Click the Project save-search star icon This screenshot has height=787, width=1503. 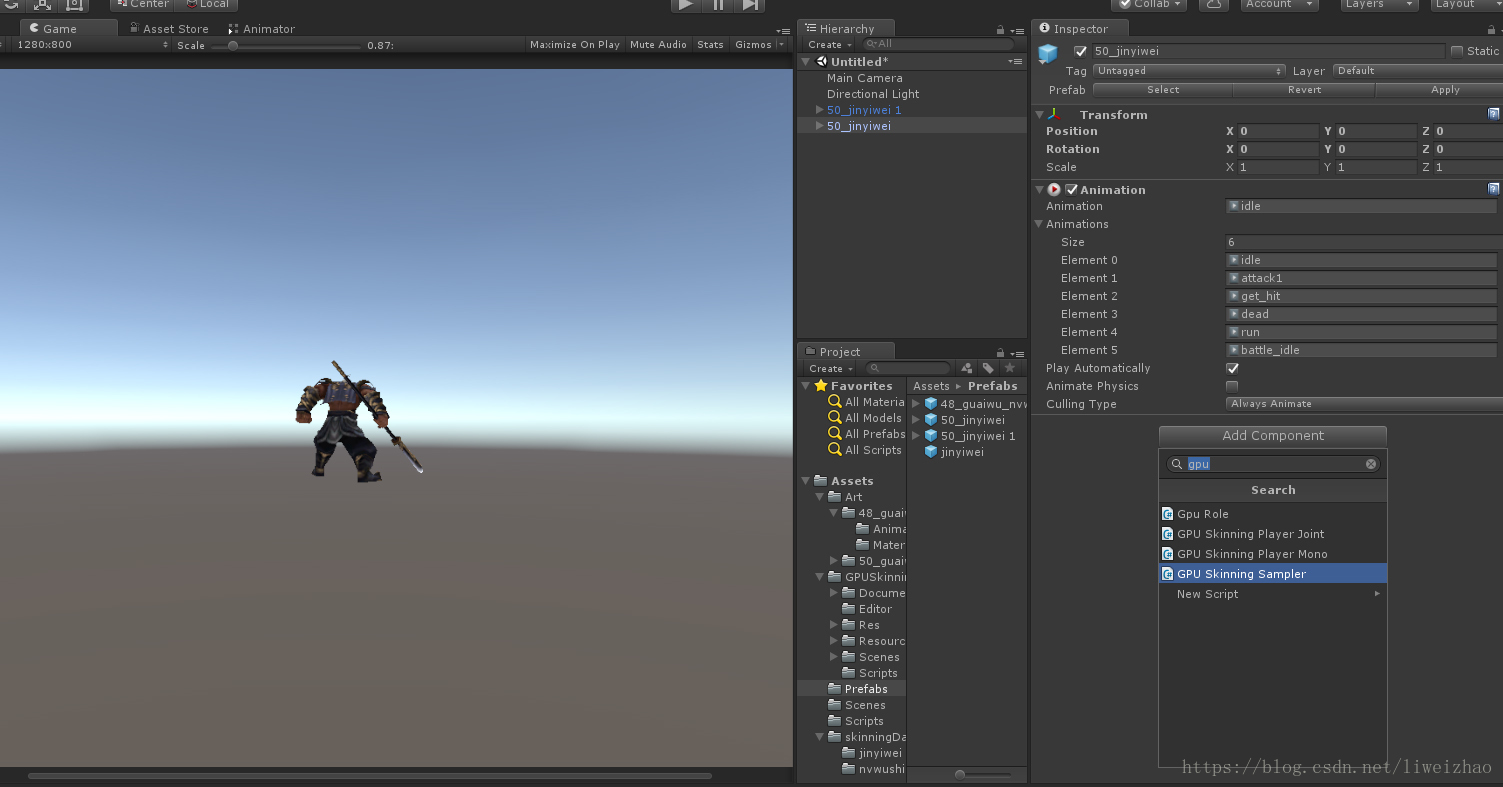tap(1009, 368)
